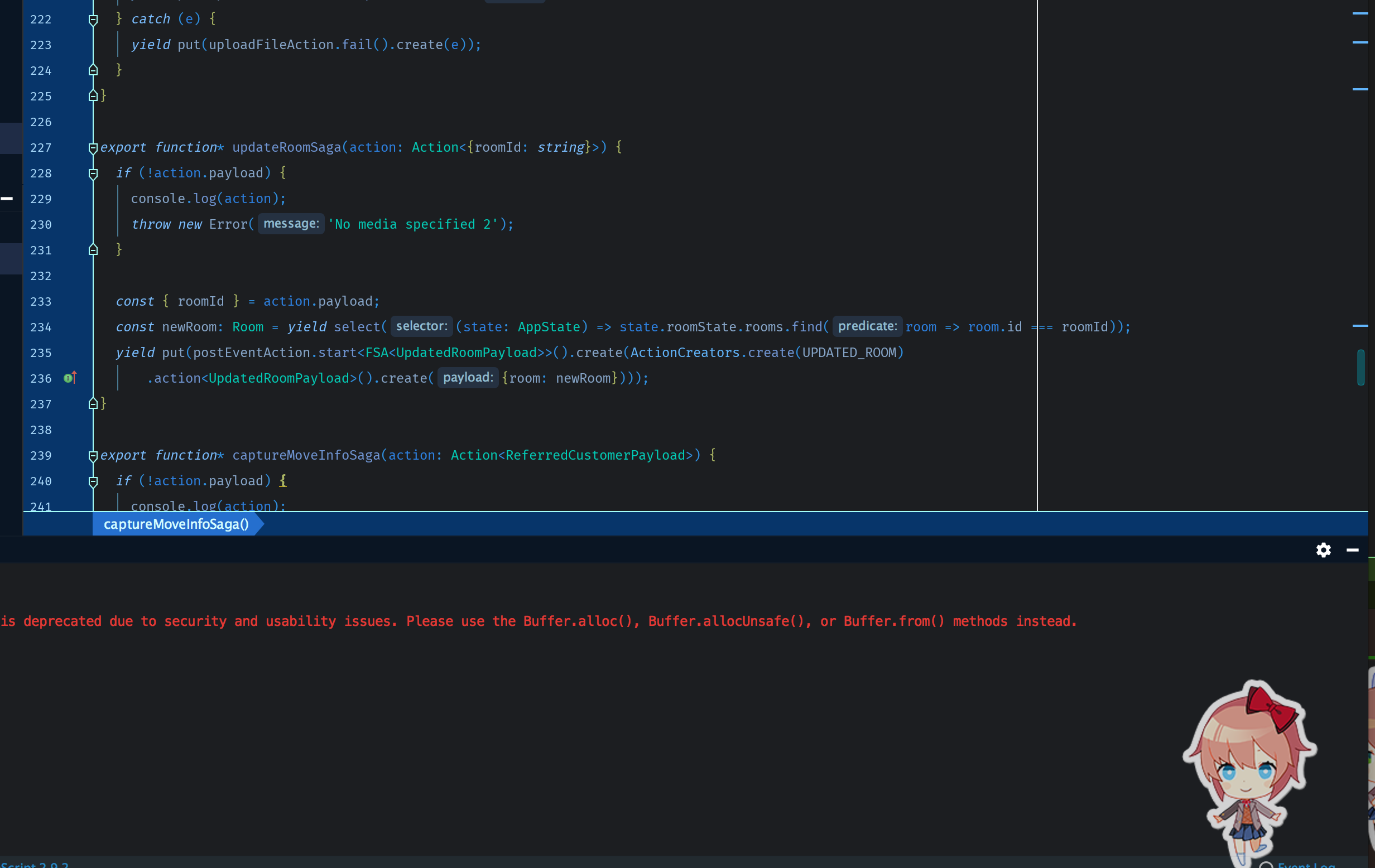1375x868 pixels.
Task: Click the gutter marker on line 236
Action: click(70, 378)
